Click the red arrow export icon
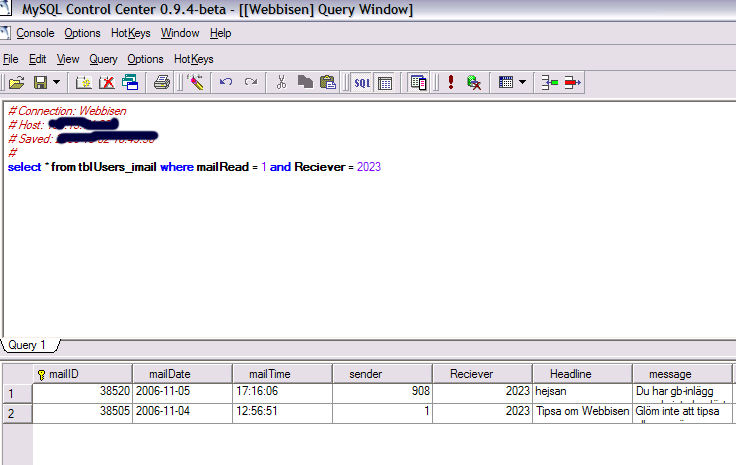Screen dimensions: 736x465 tap(573, 83)
